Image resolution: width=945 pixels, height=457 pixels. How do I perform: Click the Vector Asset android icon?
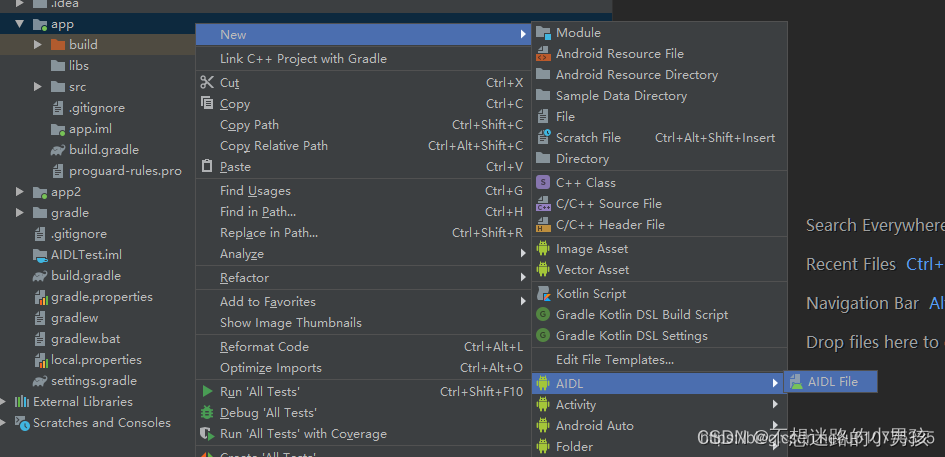[543, 269]
